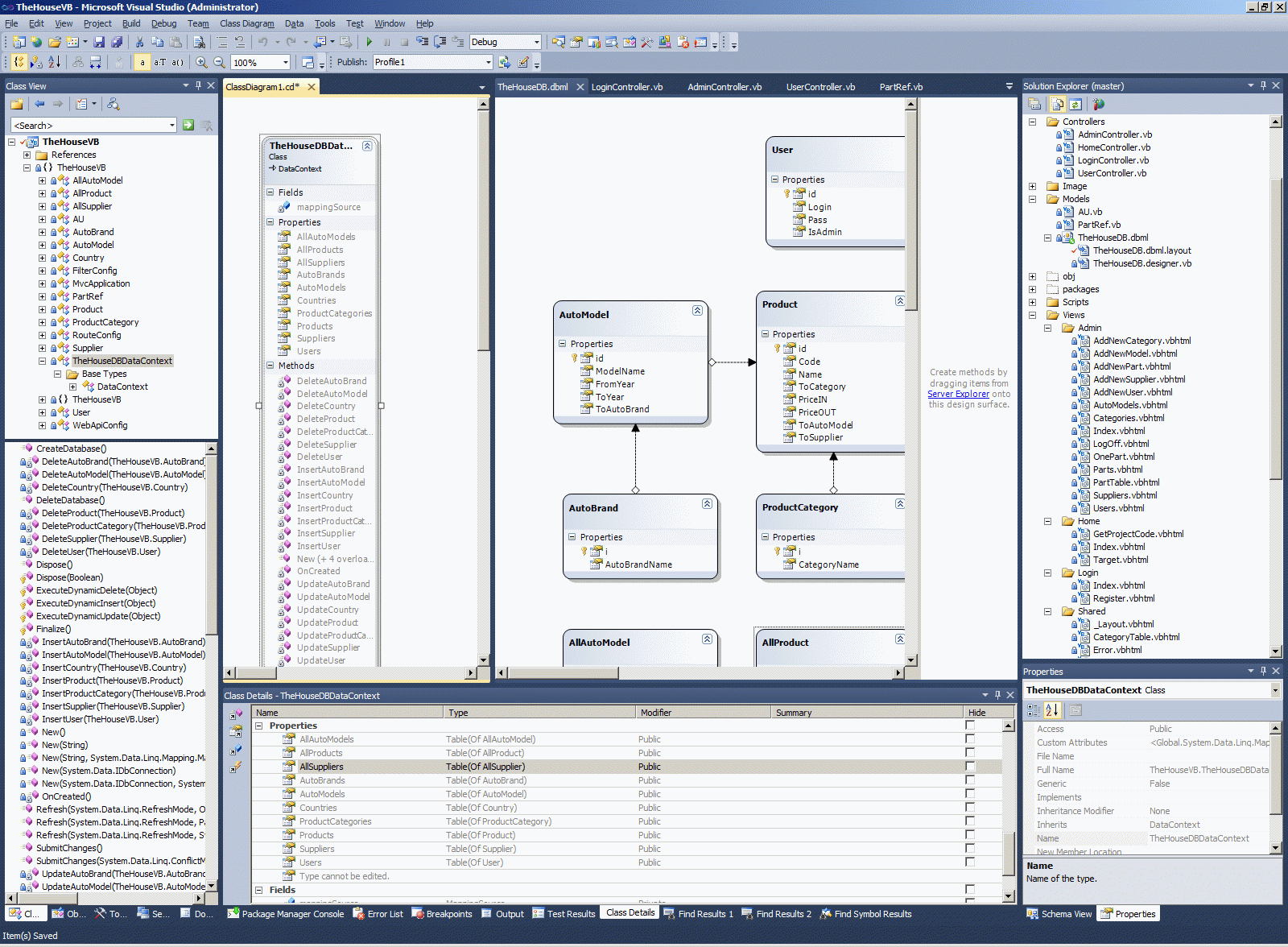
Task: Click the Save All toolbar icon
Action: (x=117, y=42)
